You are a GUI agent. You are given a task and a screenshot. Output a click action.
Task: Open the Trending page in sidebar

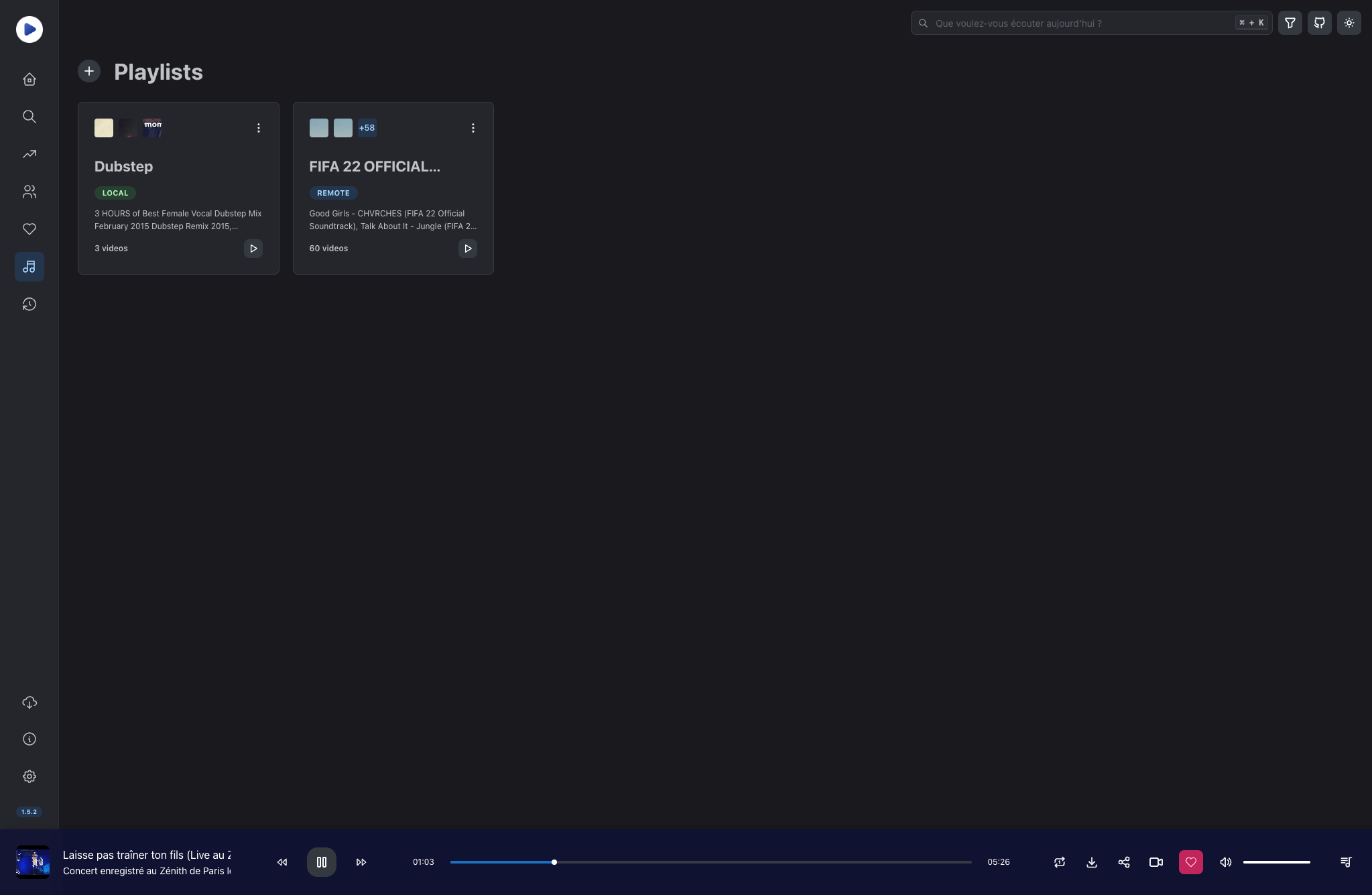[x=29, y=154]
